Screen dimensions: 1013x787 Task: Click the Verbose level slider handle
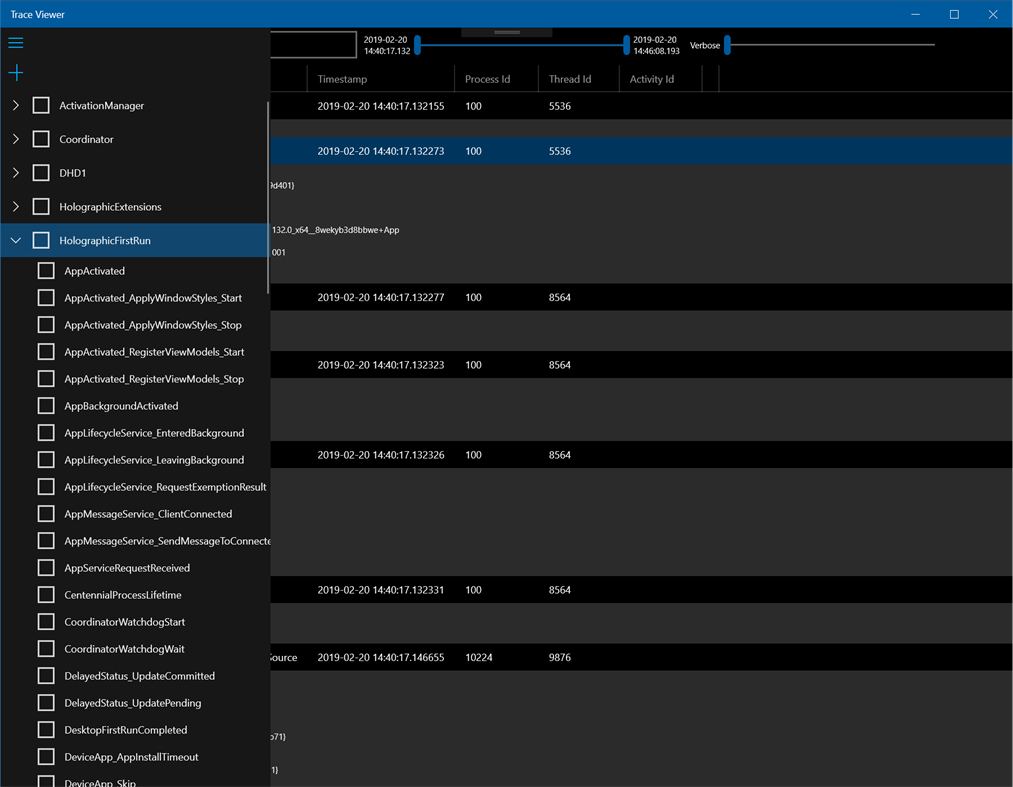[x=727, y=45]
